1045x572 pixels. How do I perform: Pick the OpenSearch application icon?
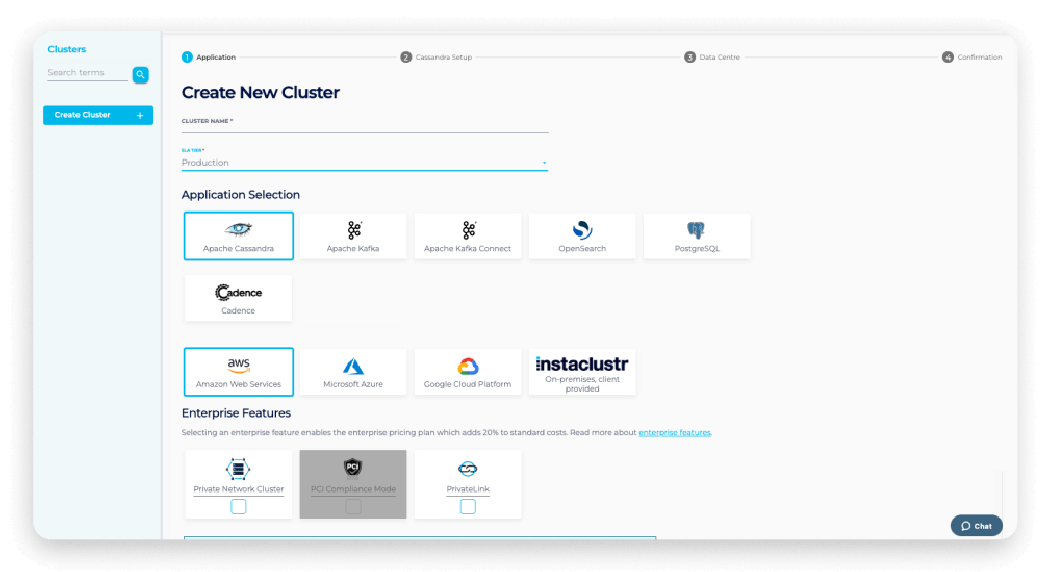click(x=582, y=231)
